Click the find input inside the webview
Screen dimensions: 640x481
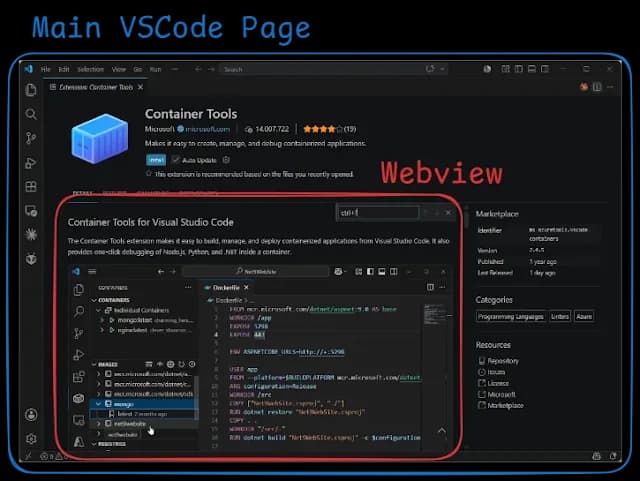pyautogui.click(x=378, y=213)
